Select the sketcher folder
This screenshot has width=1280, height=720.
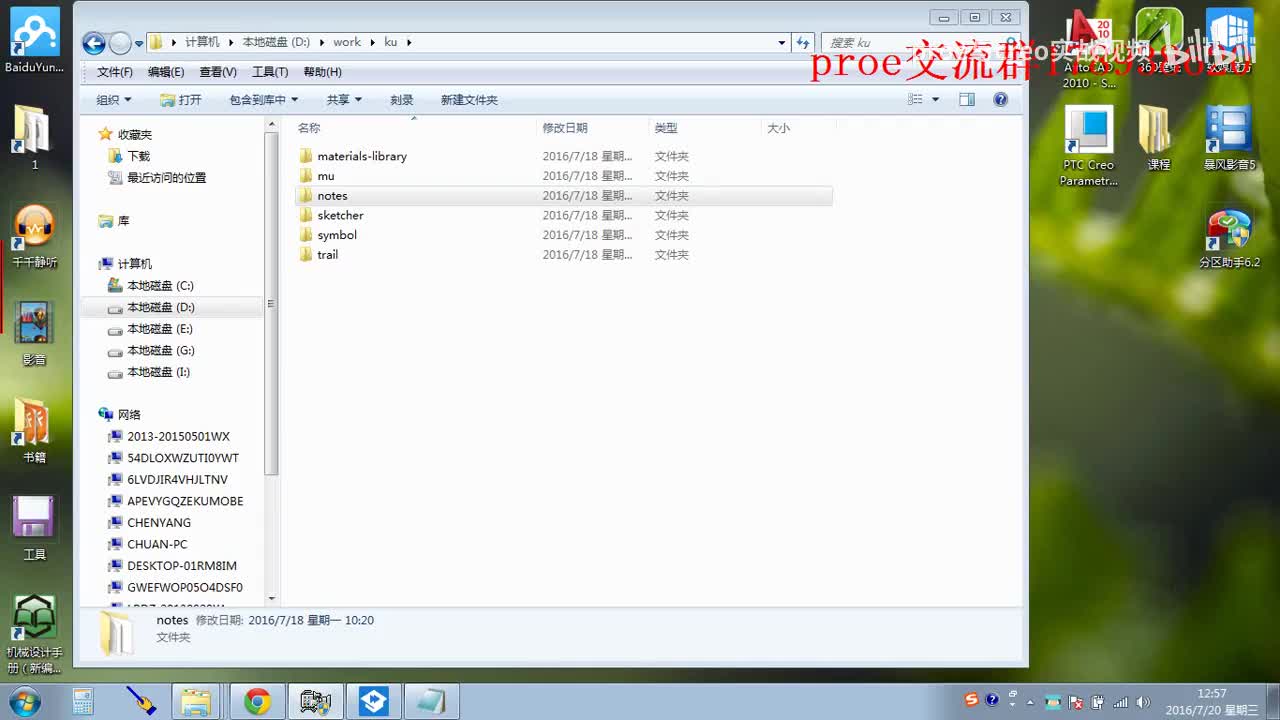(340, 215)
